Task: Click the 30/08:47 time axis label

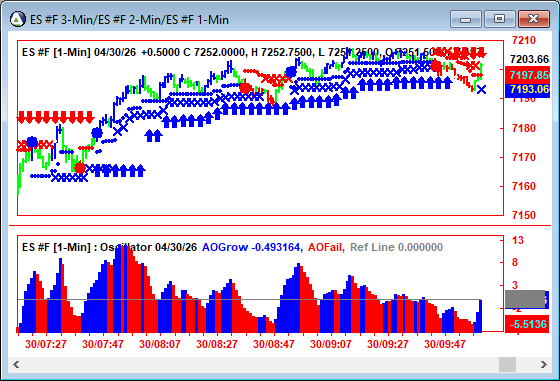Action: coord(274,344)
